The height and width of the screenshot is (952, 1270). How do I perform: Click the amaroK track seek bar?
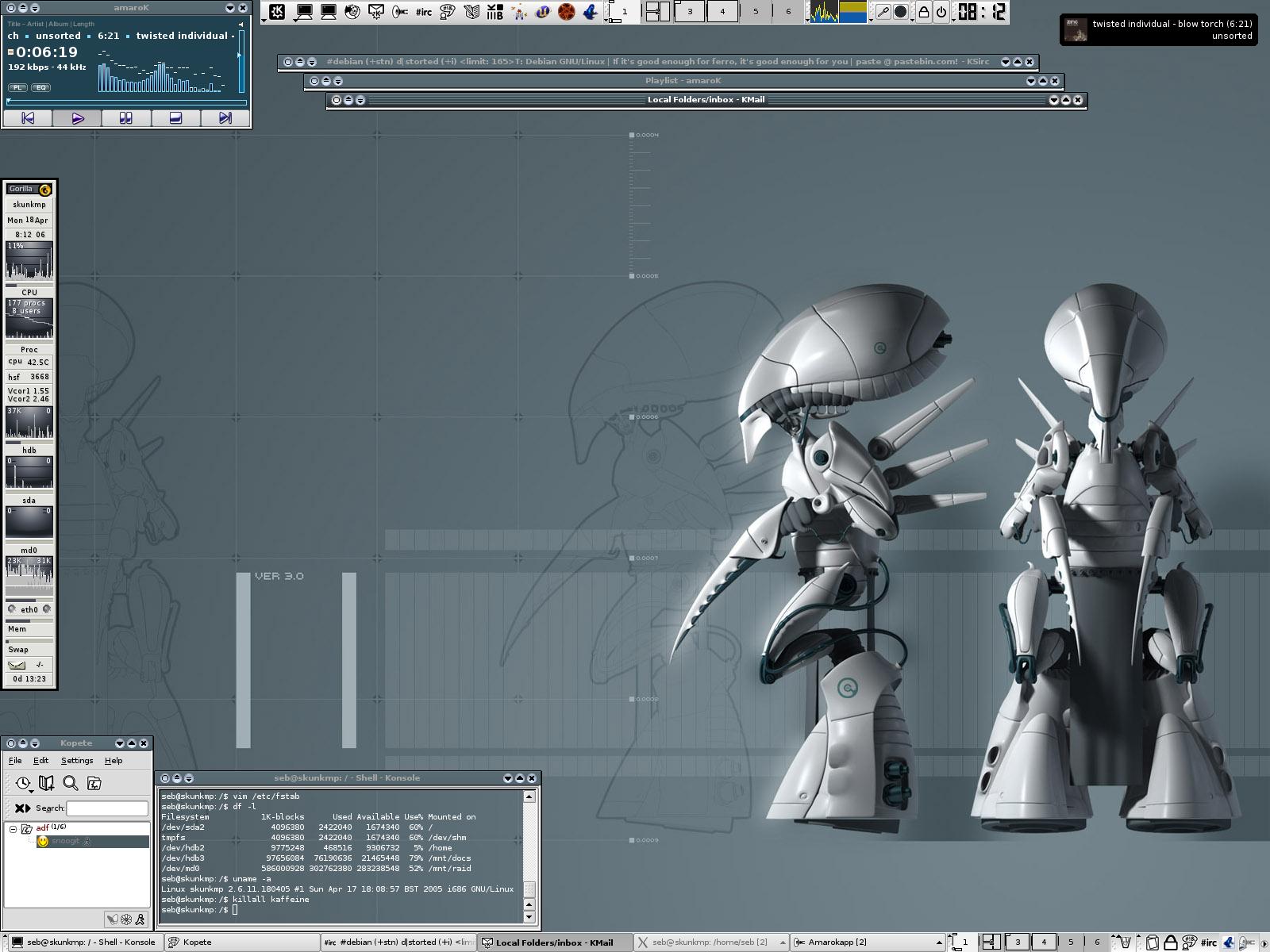pos(127,102)
